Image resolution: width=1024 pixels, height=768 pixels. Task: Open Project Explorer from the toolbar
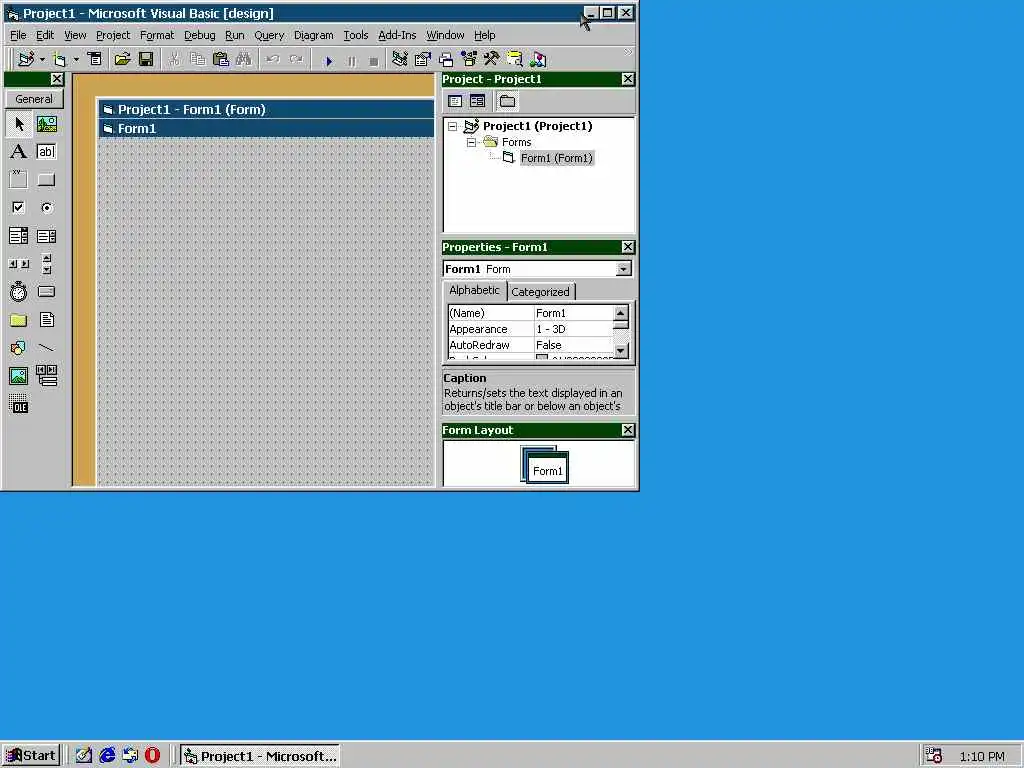pos(400,59)
